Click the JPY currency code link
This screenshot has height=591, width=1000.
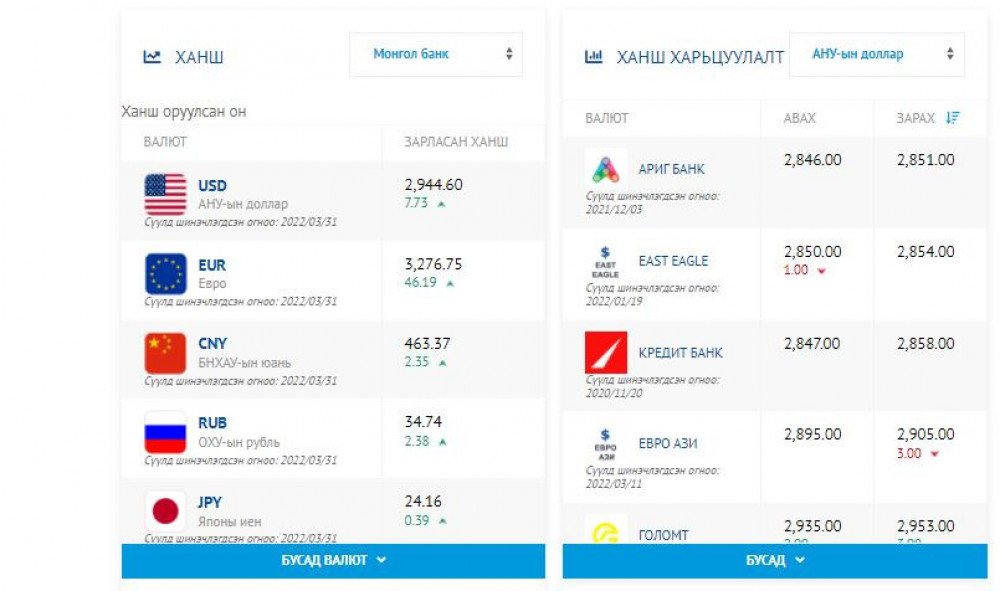210,502
